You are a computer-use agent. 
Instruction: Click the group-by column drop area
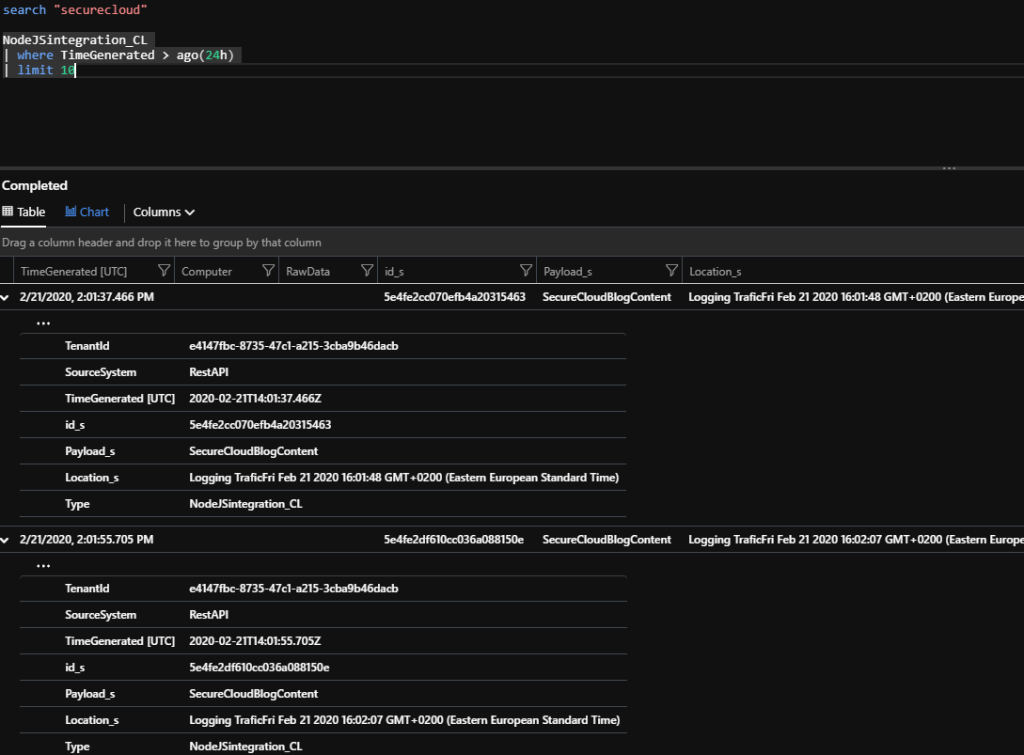(161, 242)
